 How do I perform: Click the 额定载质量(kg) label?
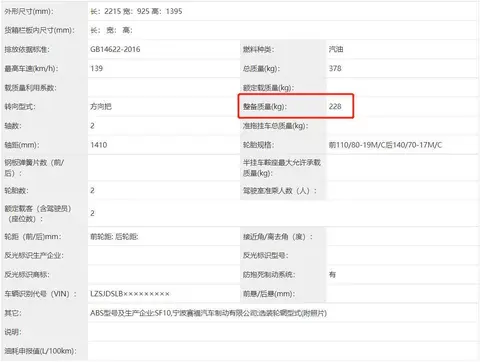tap(268, 88)
